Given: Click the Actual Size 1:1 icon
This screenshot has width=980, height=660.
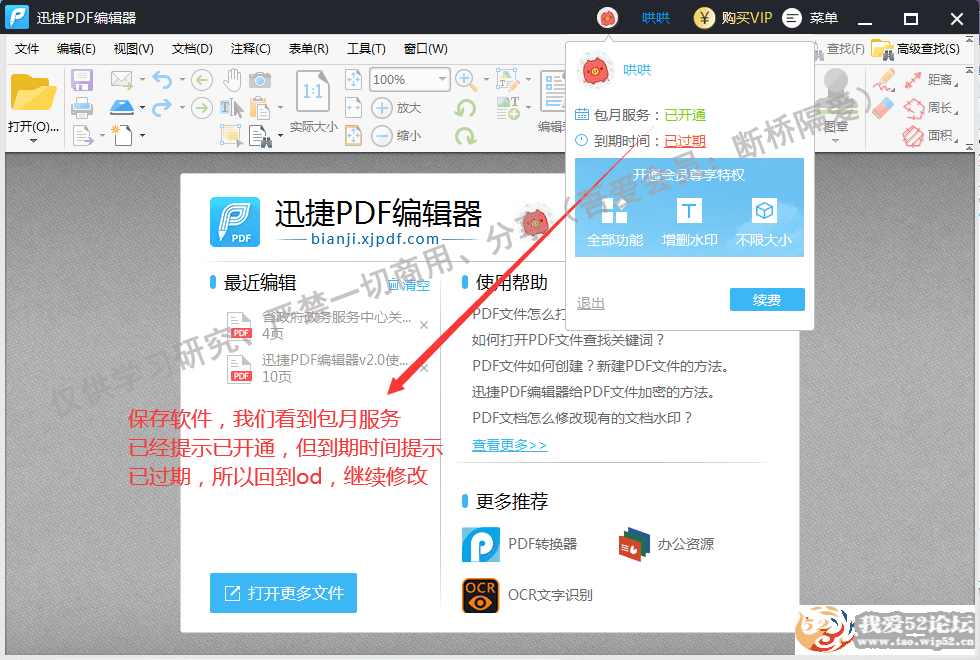Looking at the screenshot, I should (313, 94).
